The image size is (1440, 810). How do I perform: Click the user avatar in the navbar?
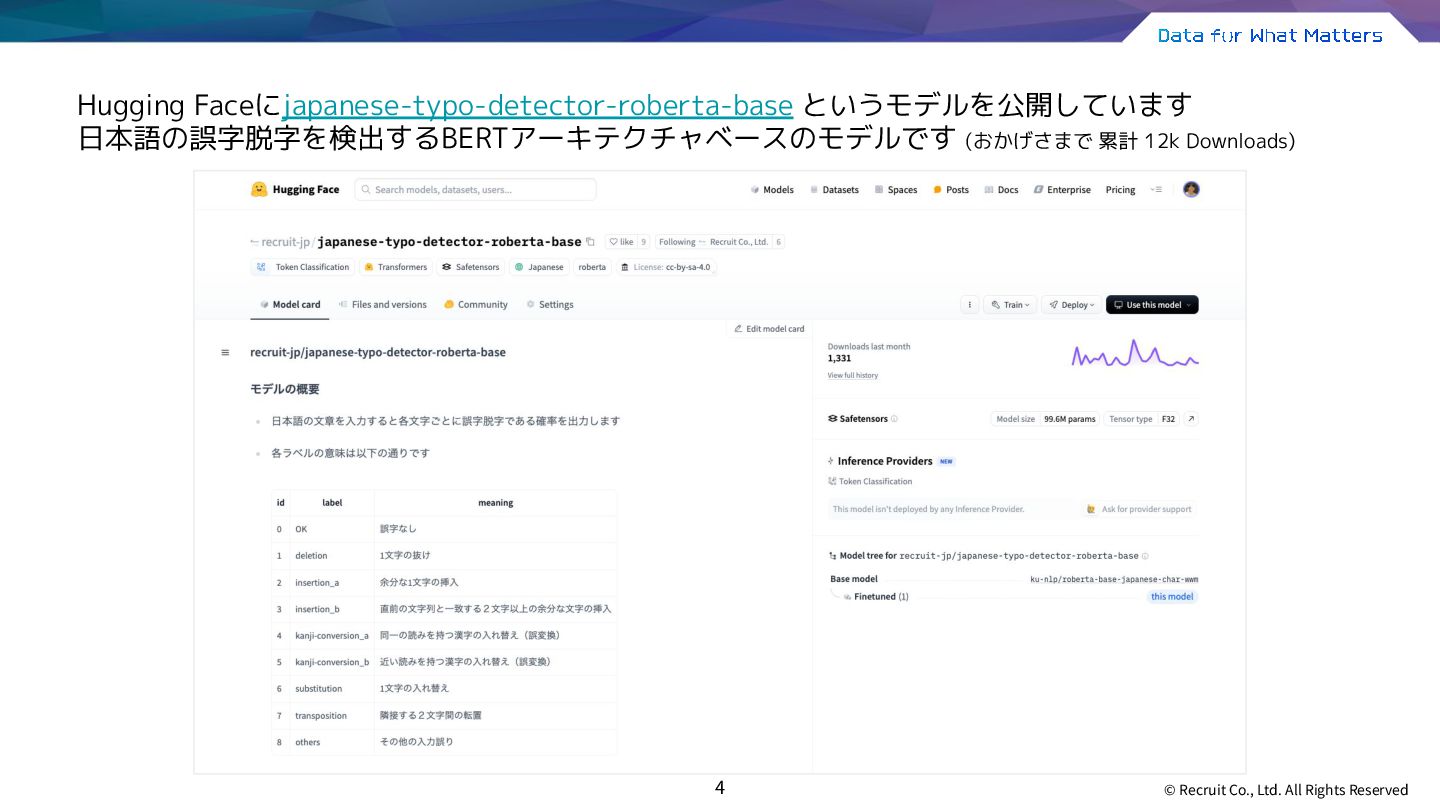click(x=1191, y=189)
